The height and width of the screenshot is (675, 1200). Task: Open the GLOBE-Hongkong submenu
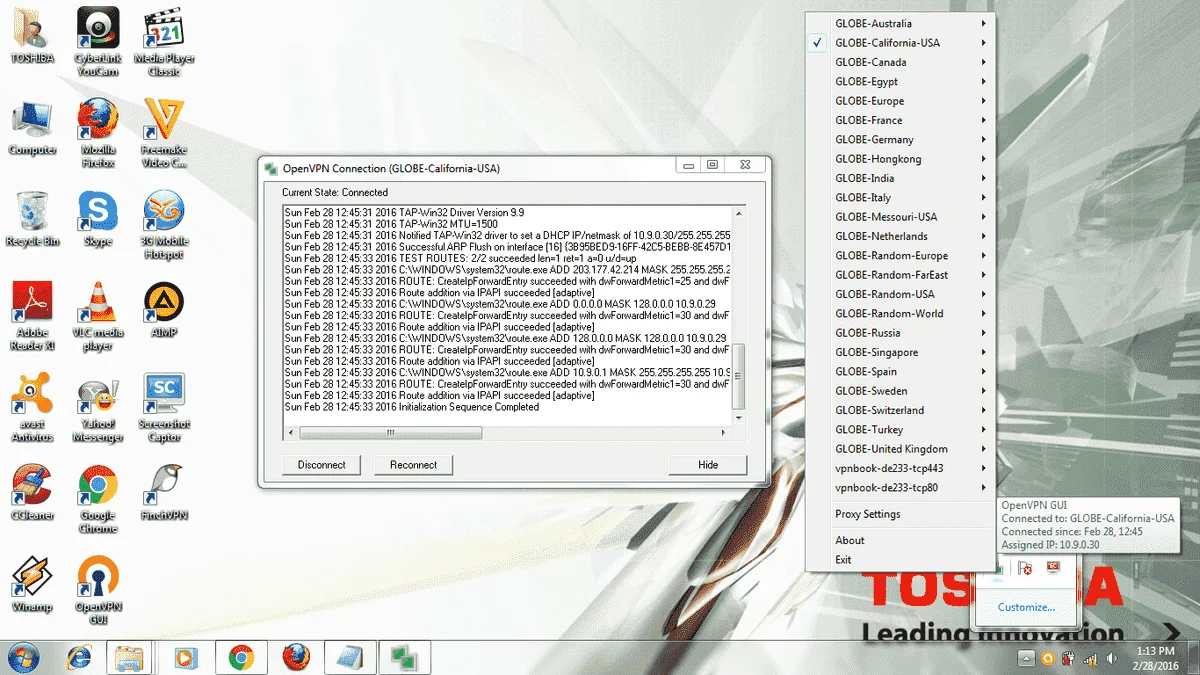tap(901, 159)
